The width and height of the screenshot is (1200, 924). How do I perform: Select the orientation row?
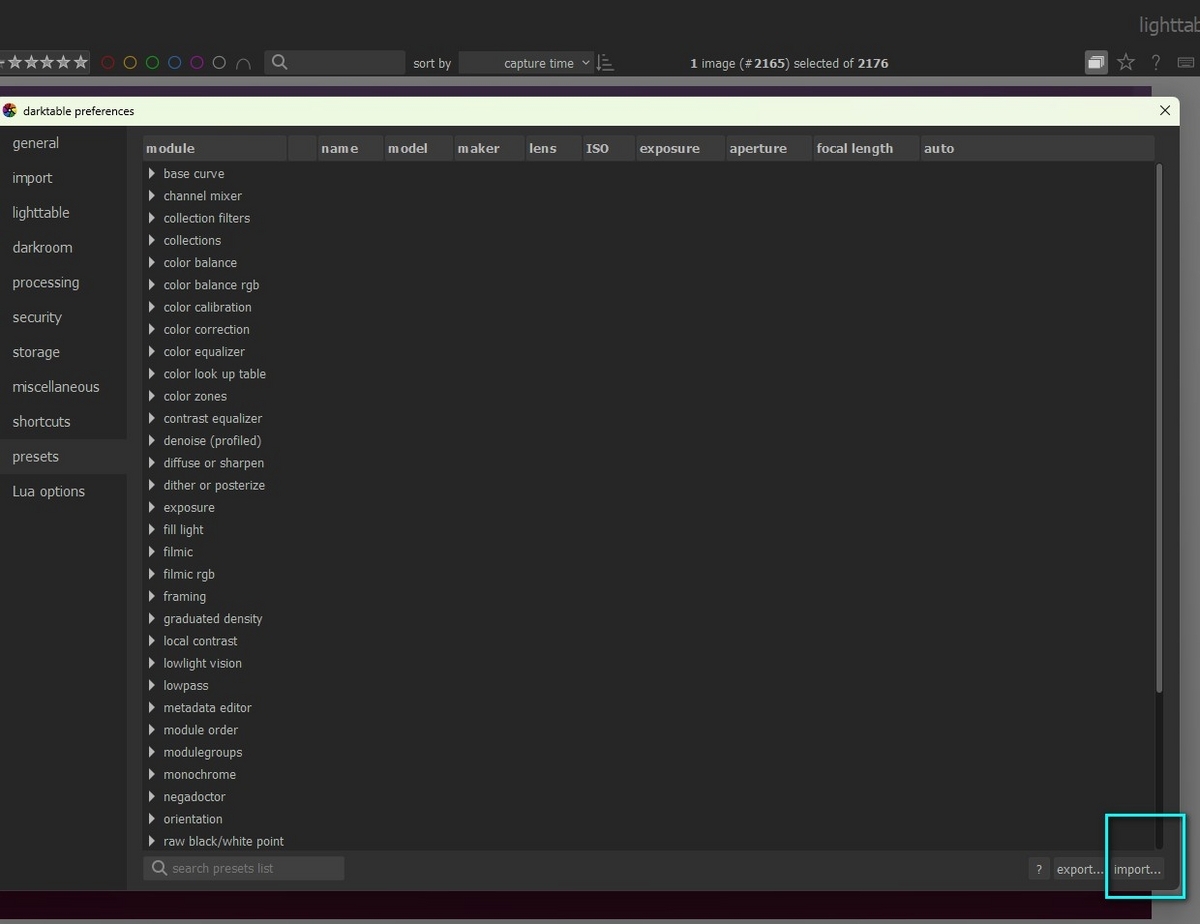tap(648, 819)
